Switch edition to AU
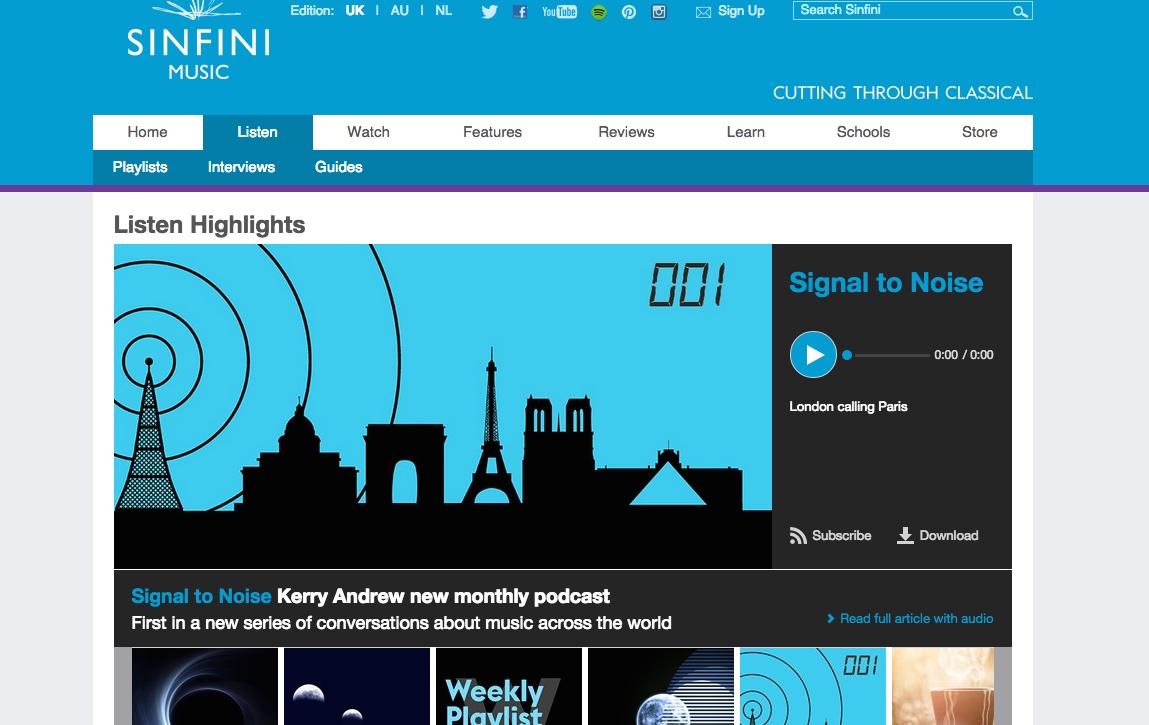This screenshot has height=725, width=1149. (399, 10)
